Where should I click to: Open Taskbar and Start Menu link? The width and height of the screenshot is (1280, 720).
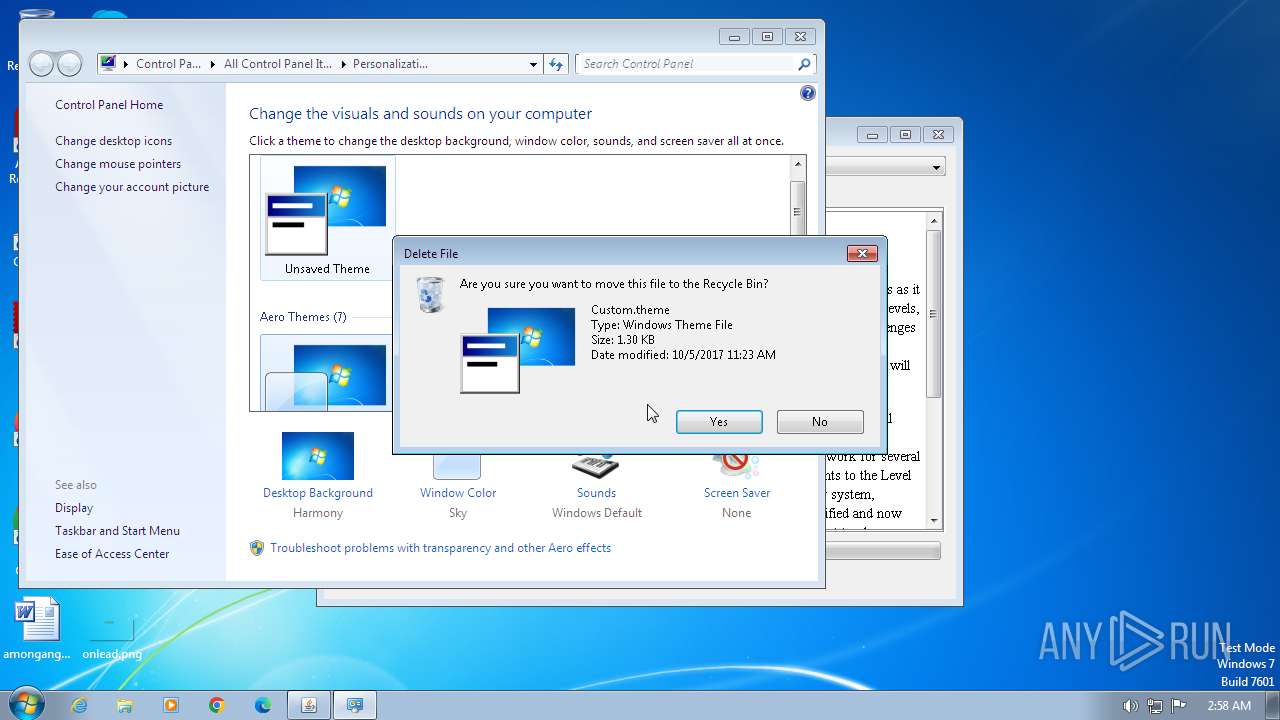(x=118, y=531)
